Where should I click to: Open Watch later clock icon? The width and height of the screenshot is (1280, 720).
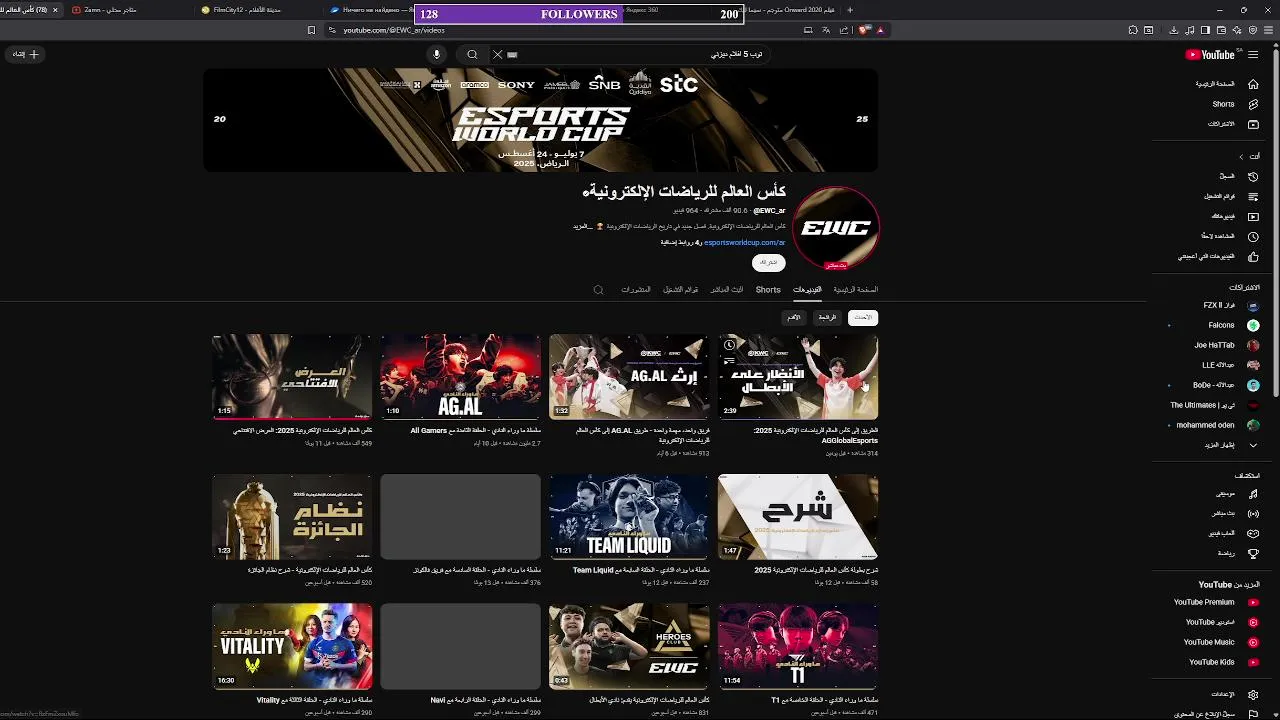click(x=1253, y=236)
